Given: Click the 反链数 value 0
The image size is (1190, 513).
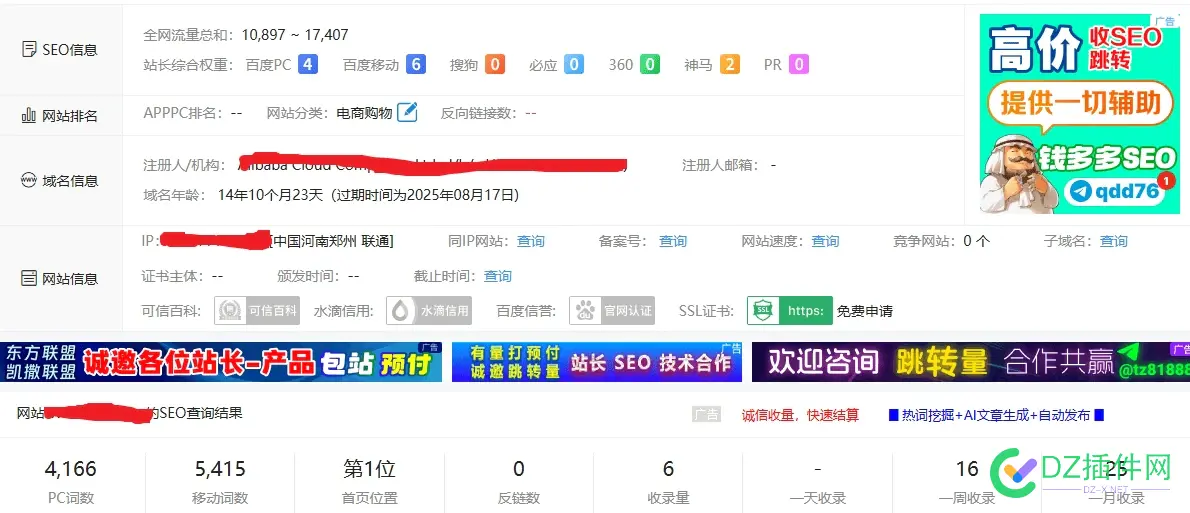Looking at the screenshot, I should (518, 469).
